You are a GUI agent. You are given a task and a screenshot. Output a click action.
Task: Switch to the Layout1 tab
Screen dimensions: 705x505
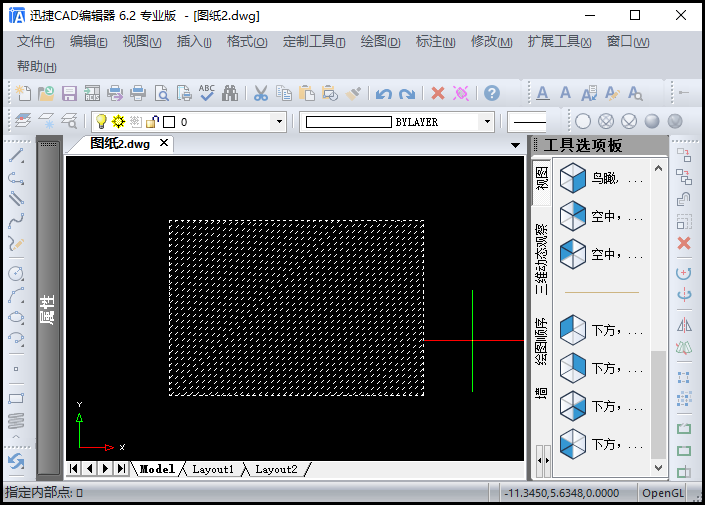pos(213,469)
